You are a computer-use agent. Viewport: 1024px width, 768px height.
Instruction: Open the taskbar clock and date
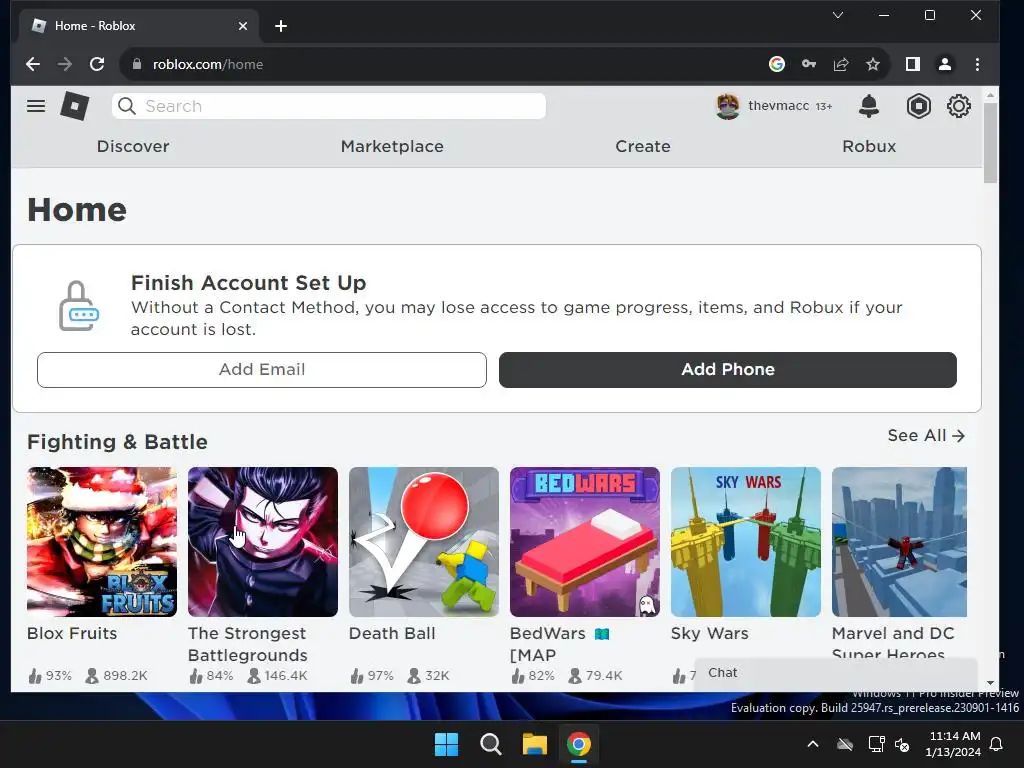pyautogui.click(x=953, y=744)
